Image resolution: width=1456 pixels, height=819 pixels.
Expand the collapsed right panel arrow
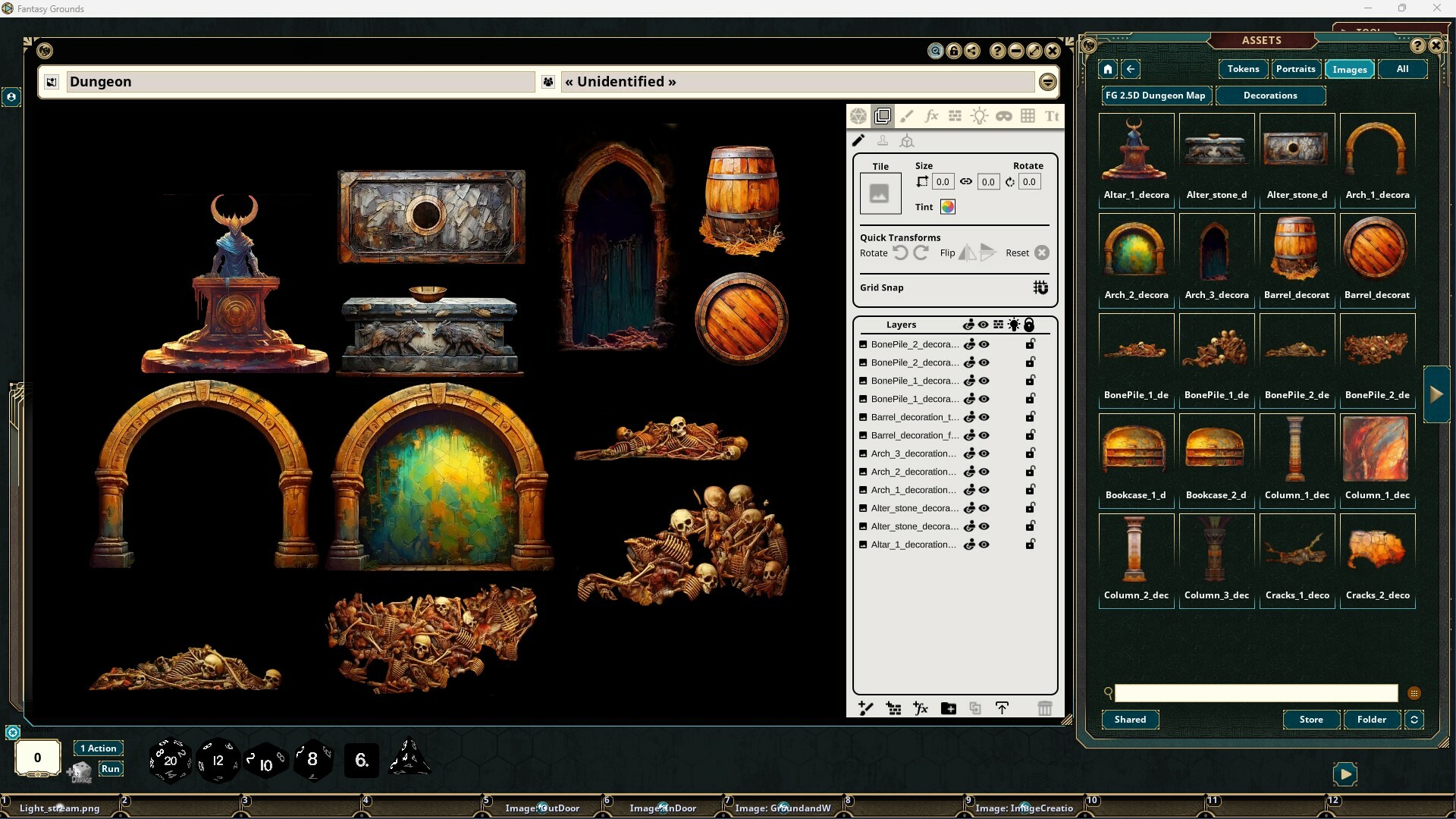tap(1437, 393)
